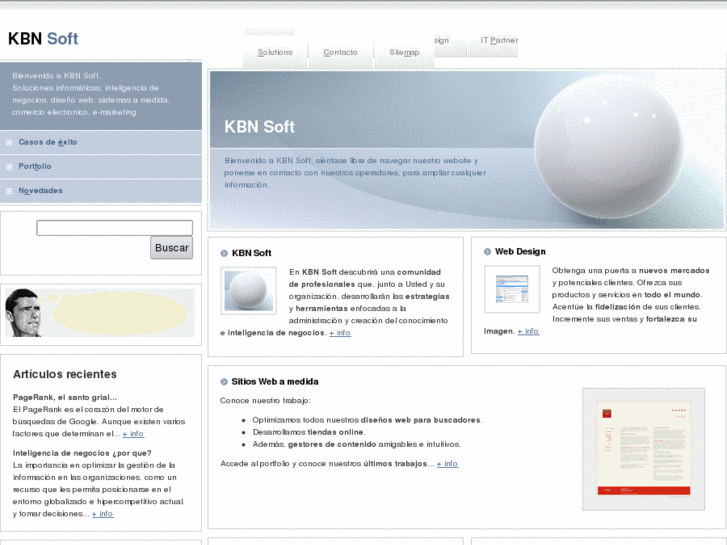Follow '+ info' link in Web Design box
The image size is (727, 545).
click(x=528, y=331)
